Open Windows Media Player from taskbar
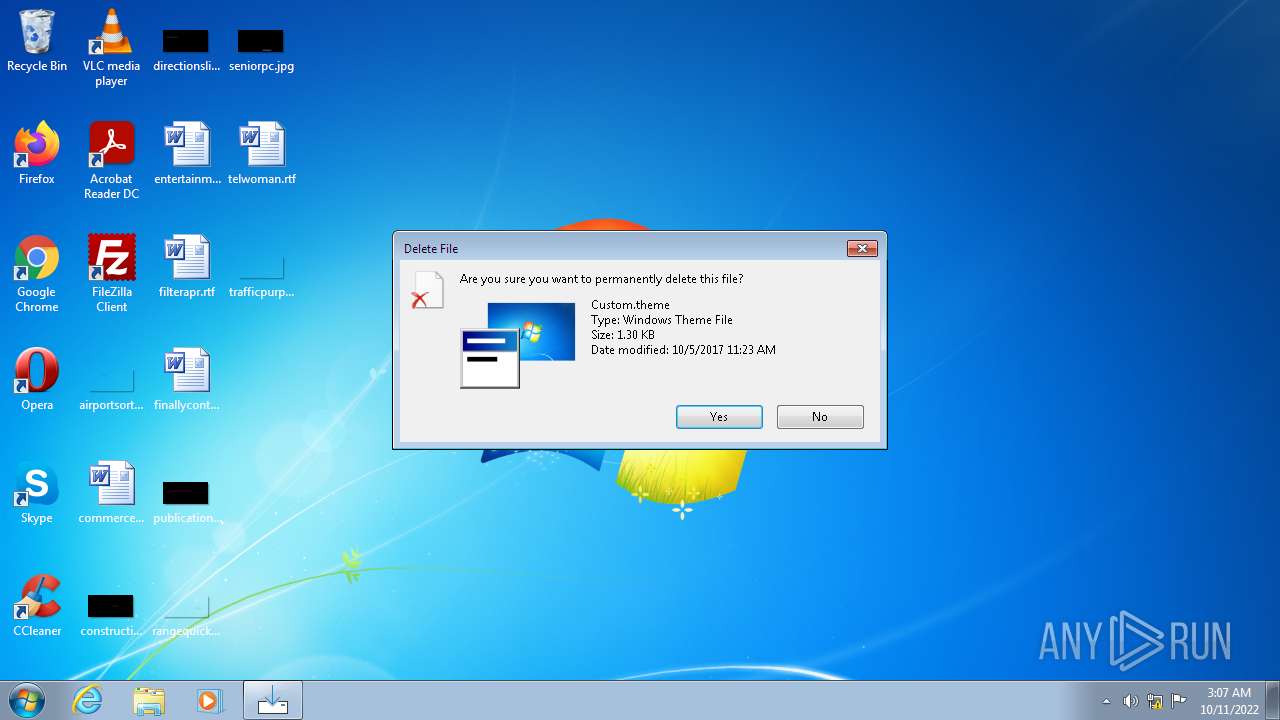Viewport: 1280px width, 720px height. [209, 700]
